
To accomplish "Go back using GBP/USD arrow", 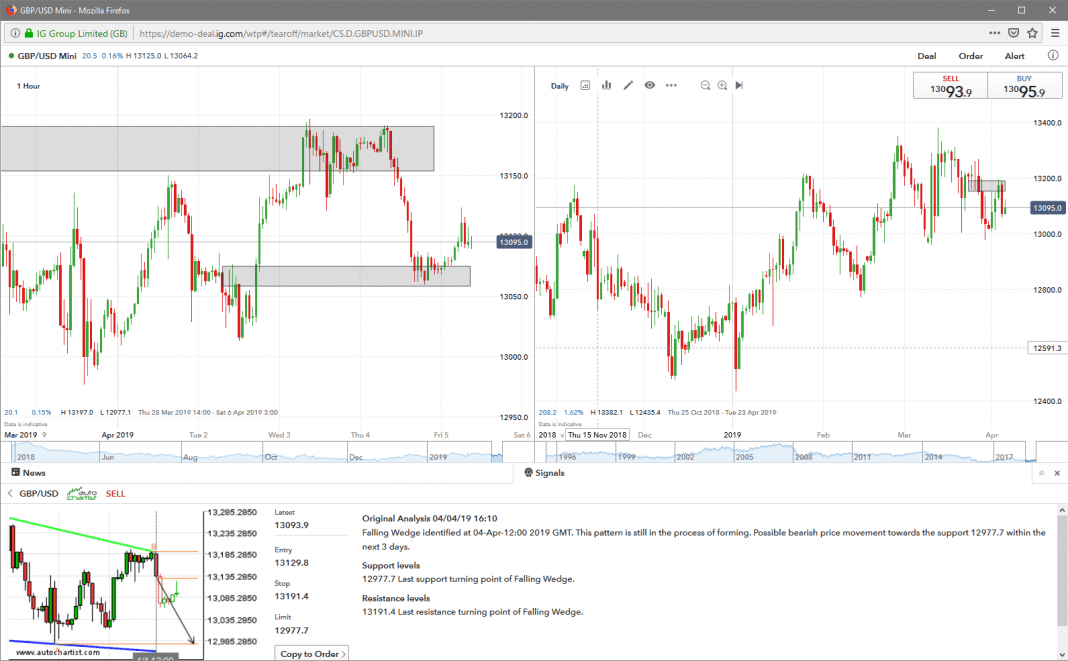I will pyautogui.click(x=10, y=493).
